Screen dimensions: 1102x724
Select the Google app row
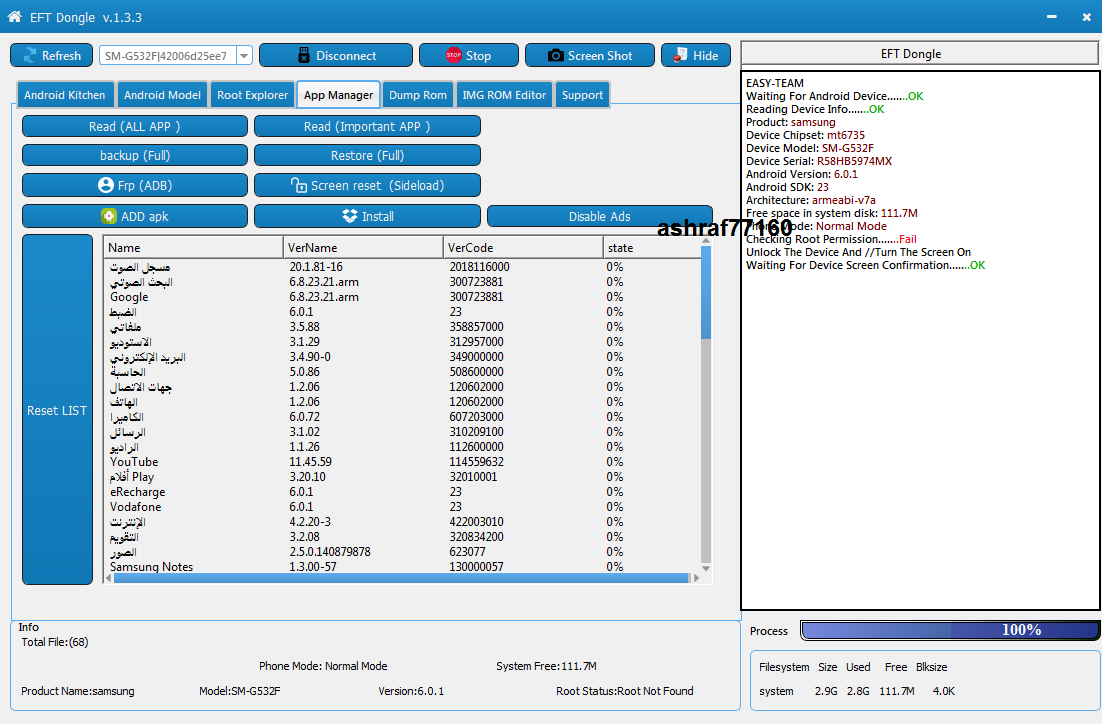tap(402, 297)
